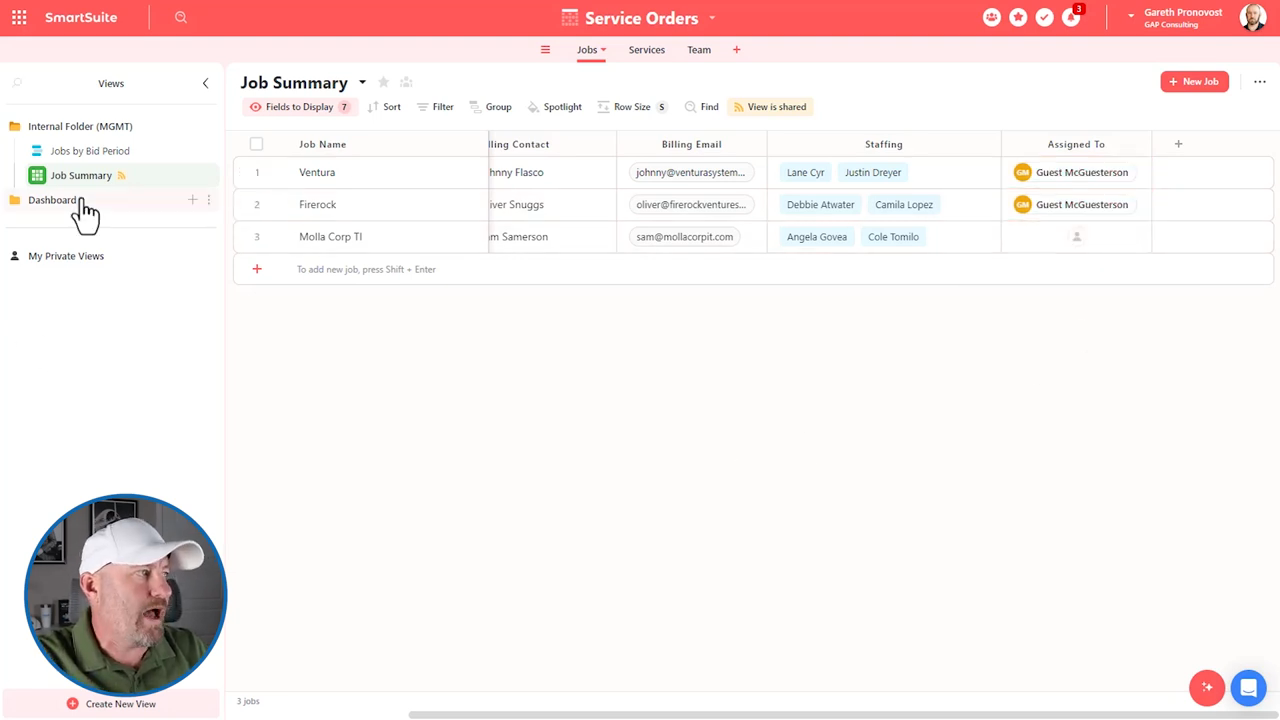Click the SmartSuite logo text
This screenshot has width=1280, height=720.
coord(81,18)
